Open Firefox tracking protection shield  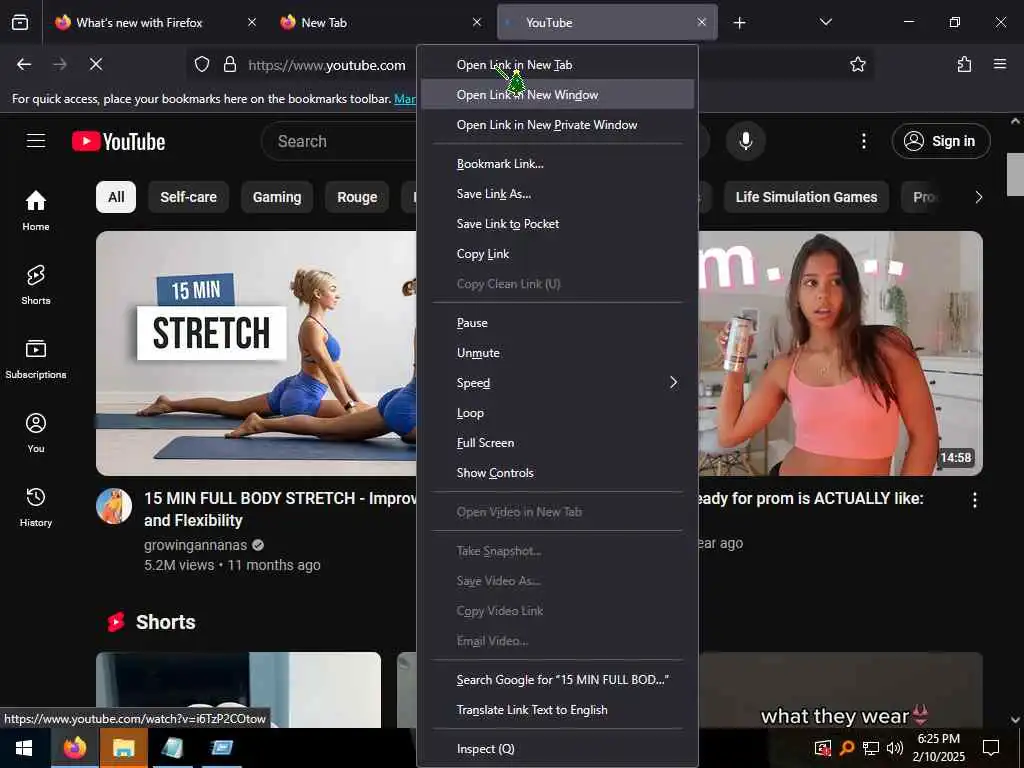tap(202, 64)
